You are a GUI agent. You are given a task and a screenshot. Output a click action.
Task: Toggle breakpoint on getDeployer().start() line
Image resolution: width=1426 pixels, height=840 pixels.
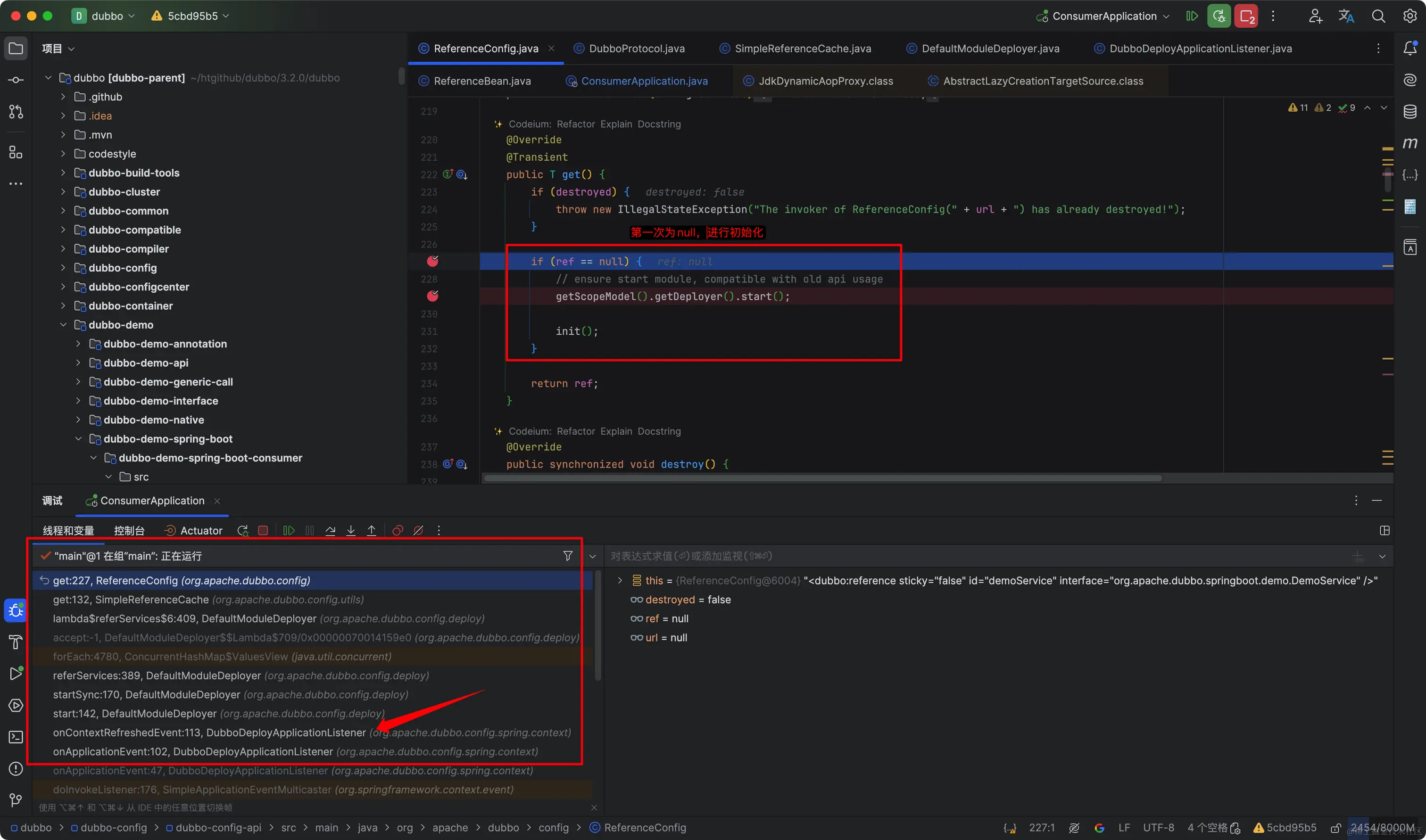click(432, 296)
